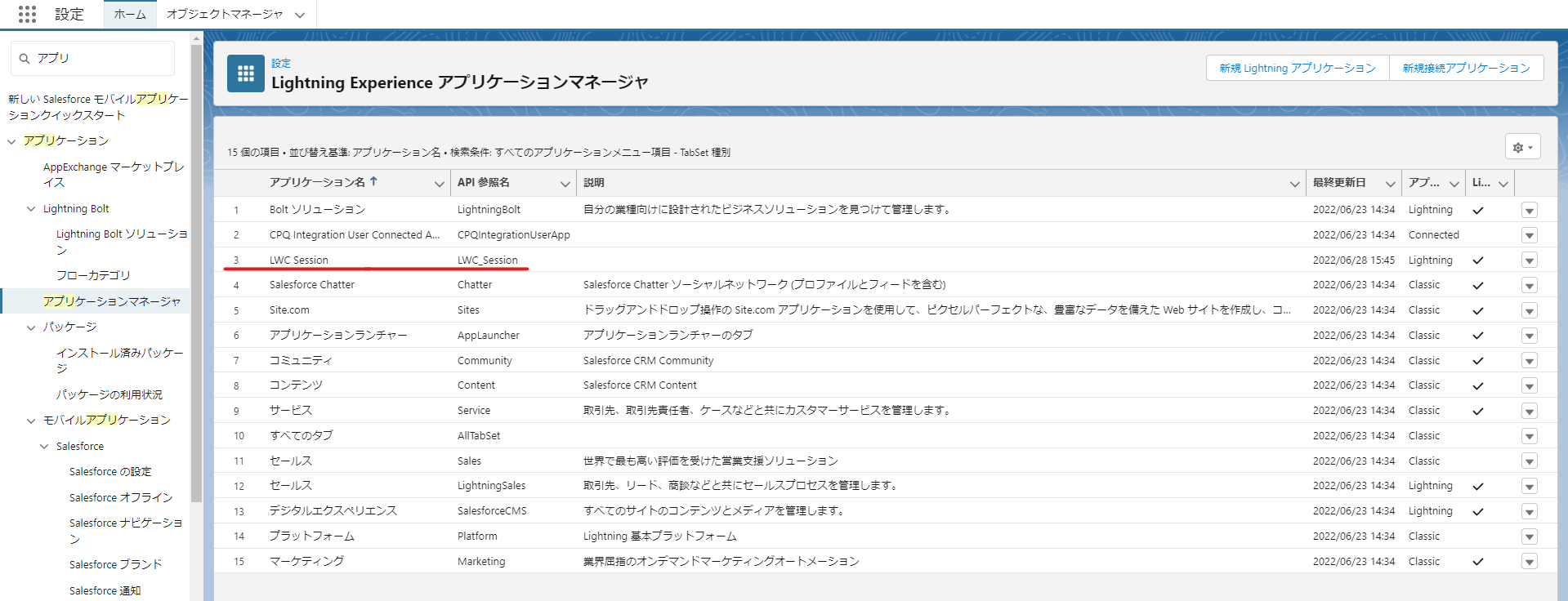Open Salesforce の設定 sidebar link
Screen dimensions: 1568x601
110,472
